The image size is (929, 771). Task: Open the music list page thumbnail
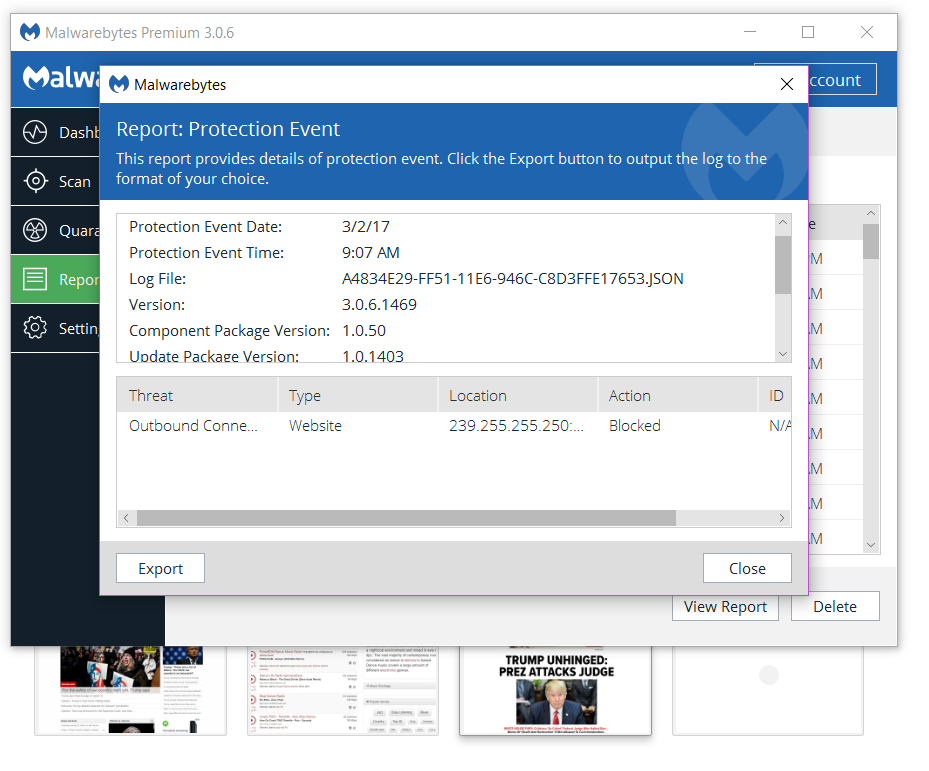[342, 690]
